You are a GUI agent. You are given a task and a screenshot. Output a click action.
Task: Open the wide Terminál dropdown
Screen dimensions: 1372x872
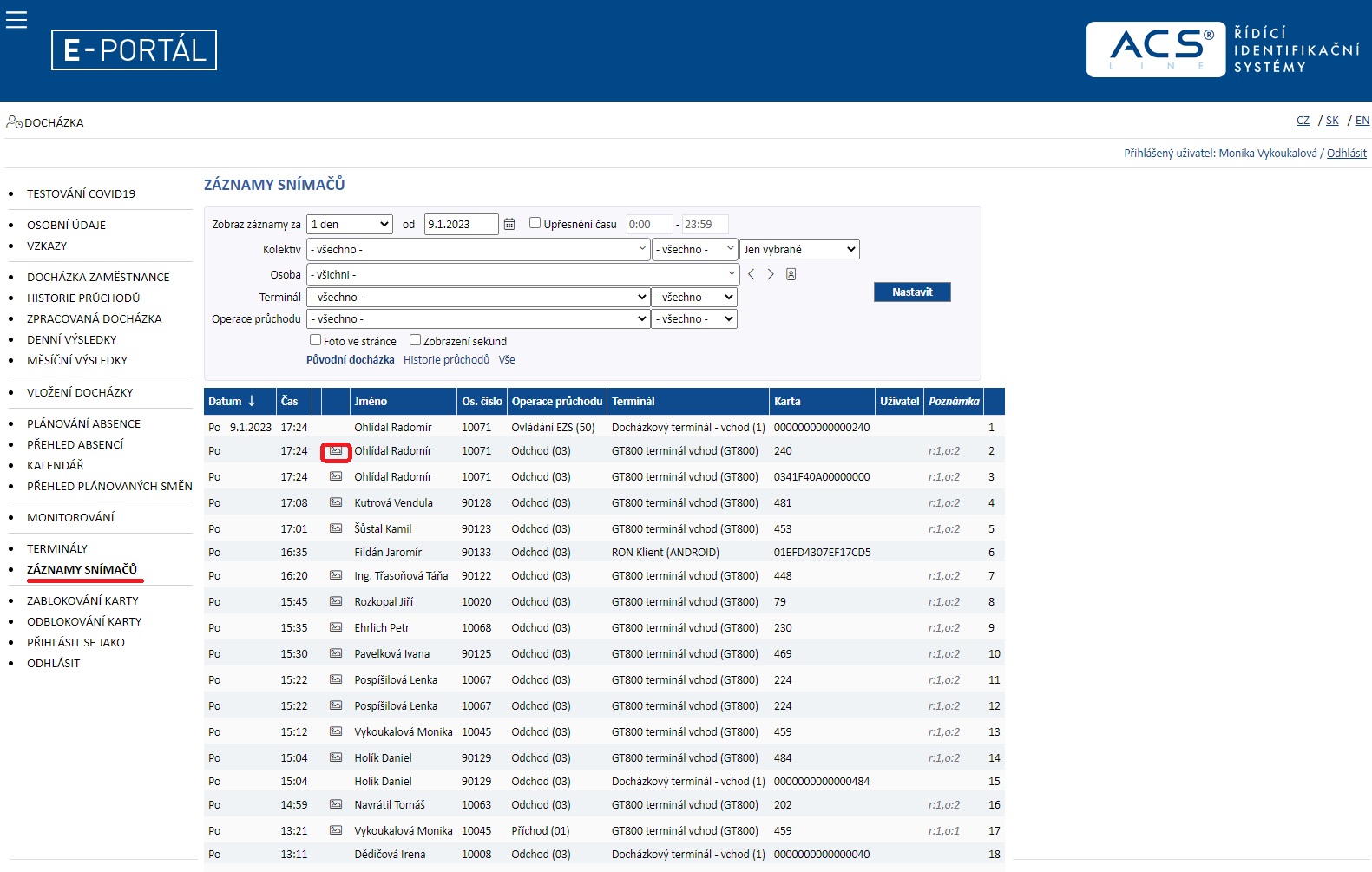point(478,297)
